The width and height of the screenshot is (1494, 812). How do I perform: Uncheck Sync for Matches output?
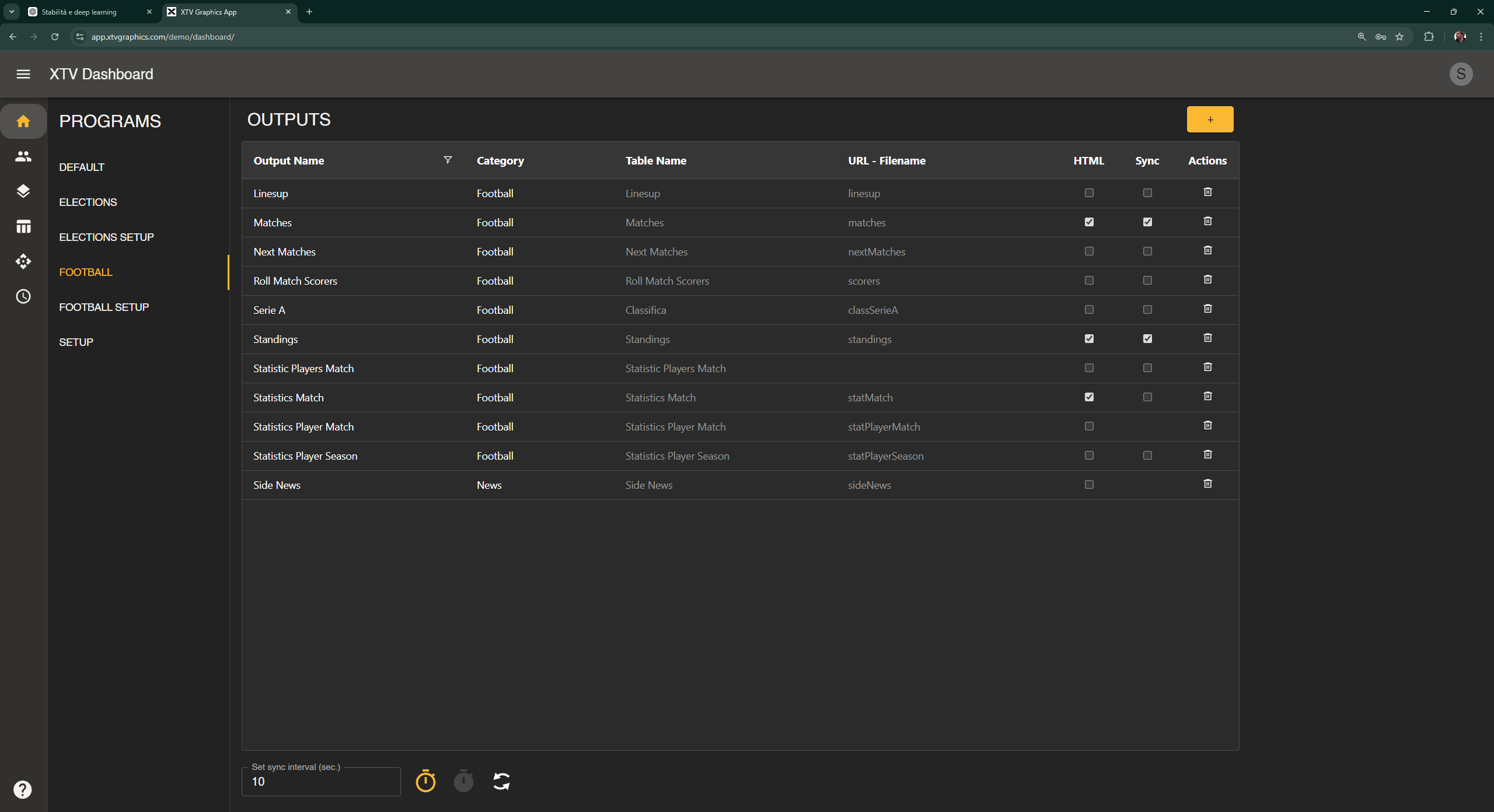click(1147, 222)
